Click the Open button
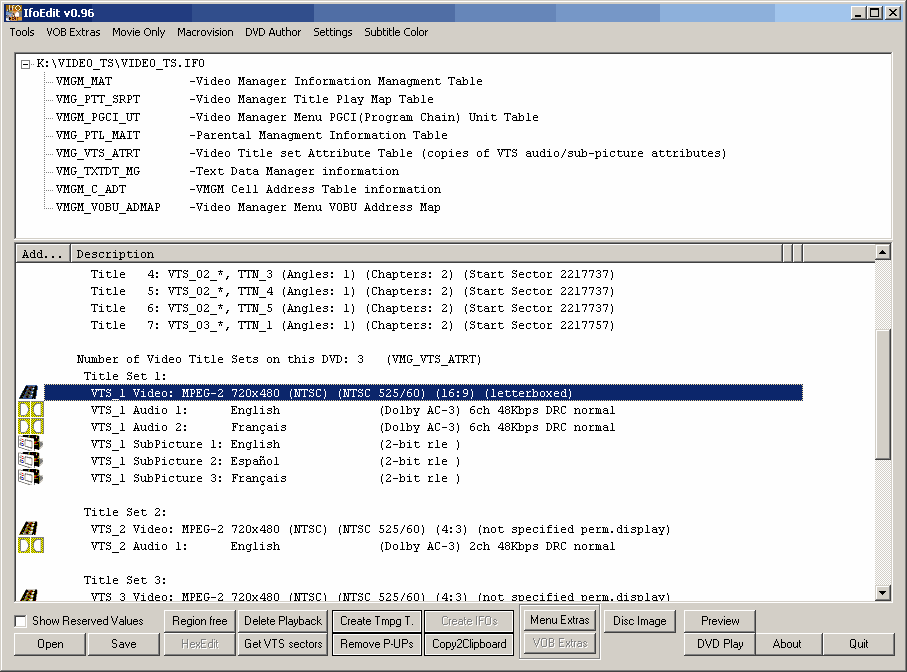907x672 pixels. click(50, 644)
